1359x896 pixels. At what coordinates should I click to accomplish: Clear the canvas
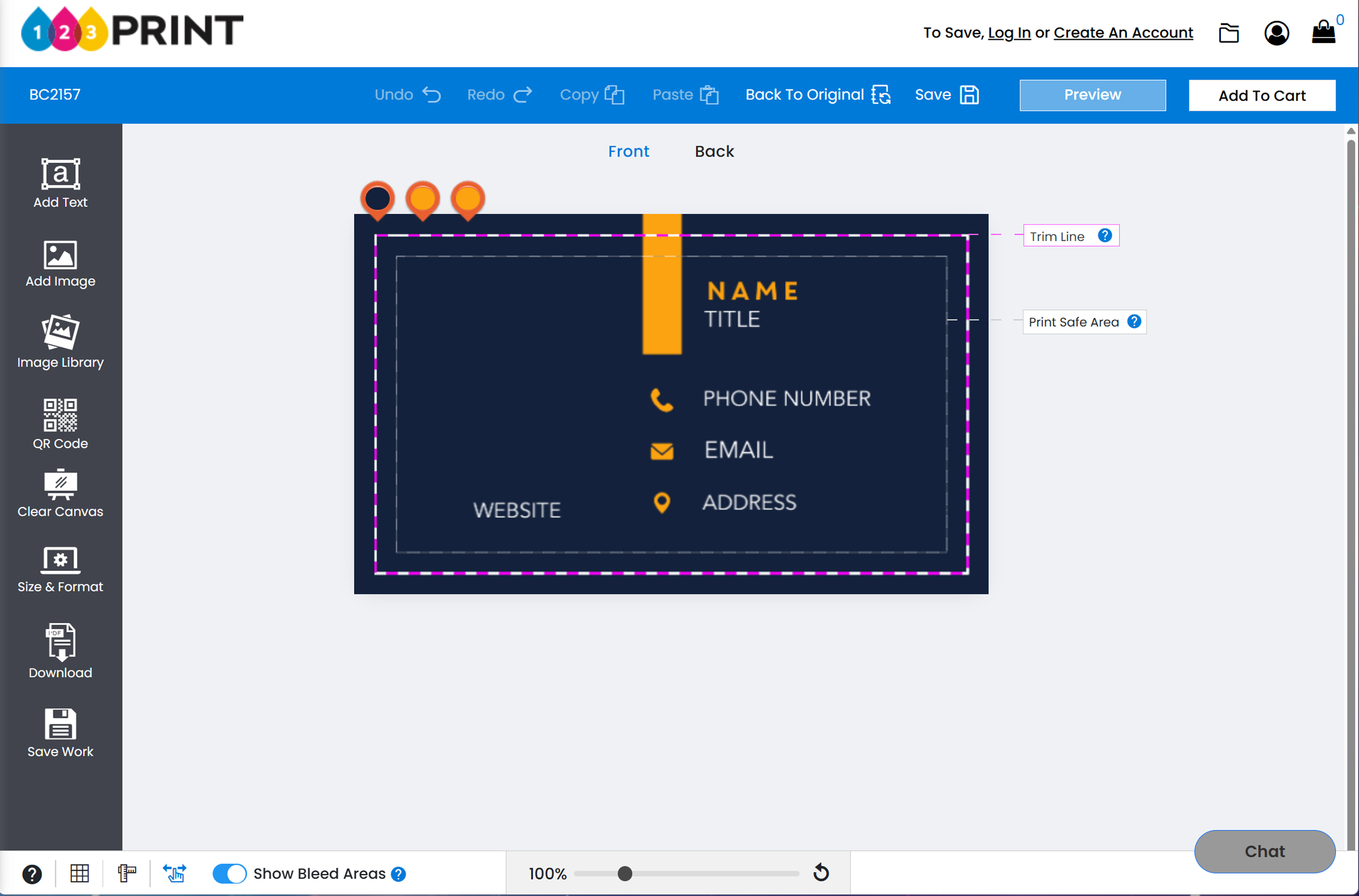(60, 492)
